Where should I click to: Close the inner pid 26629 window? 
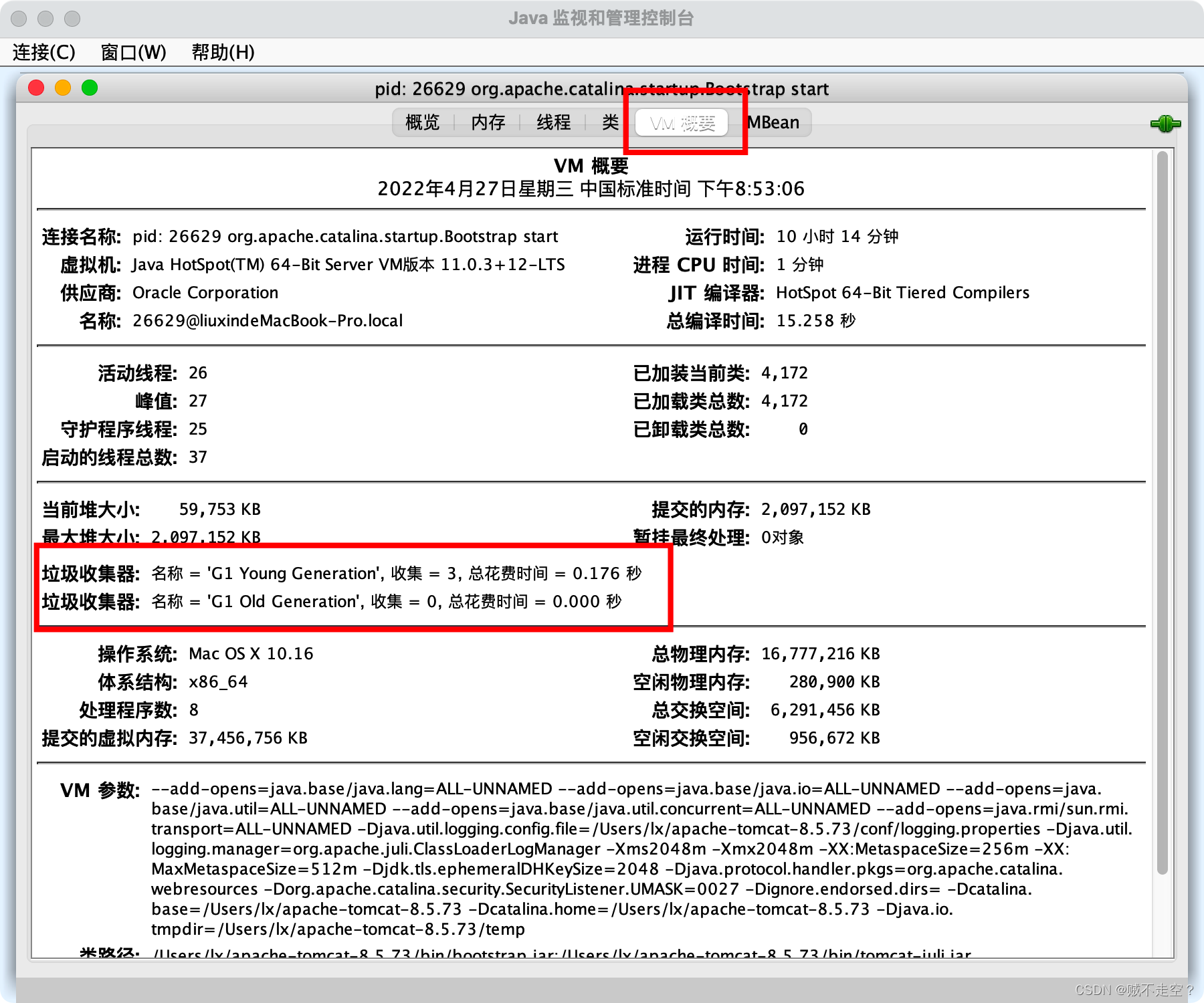36,88
